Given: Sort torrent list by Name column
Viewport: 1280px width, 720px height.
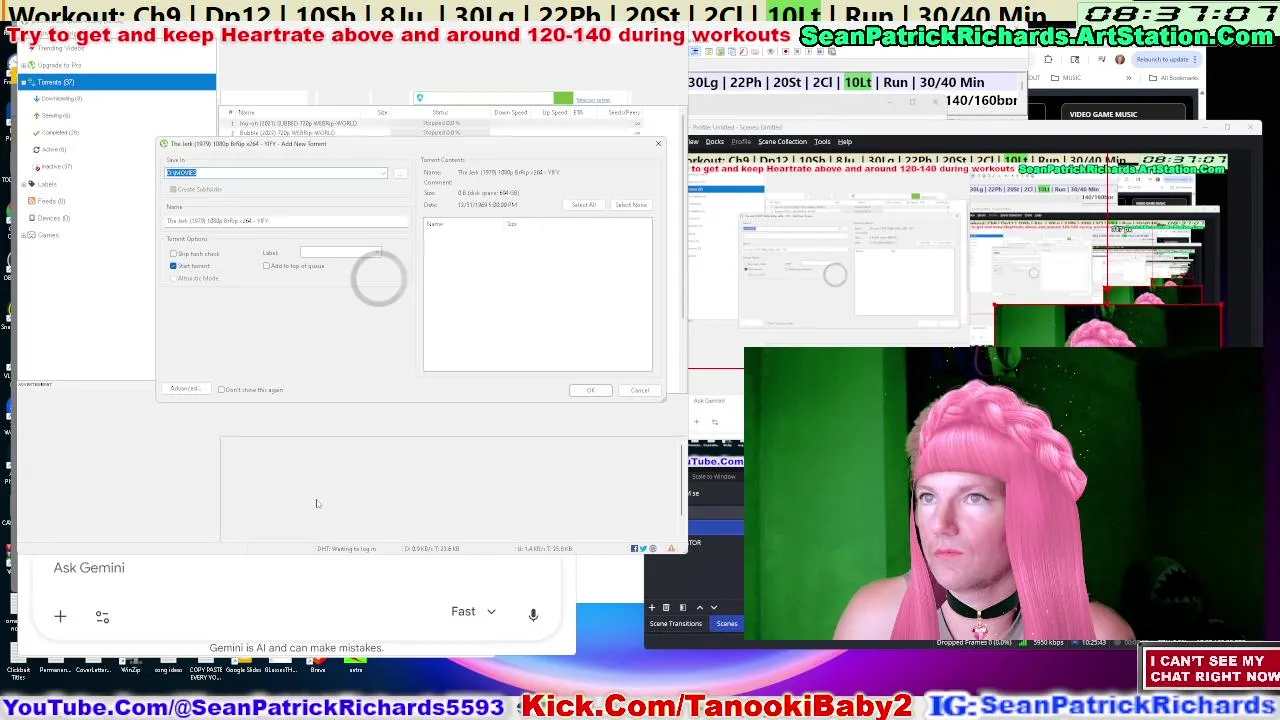Looking at the screenshot, I should (x=246, y=112).
